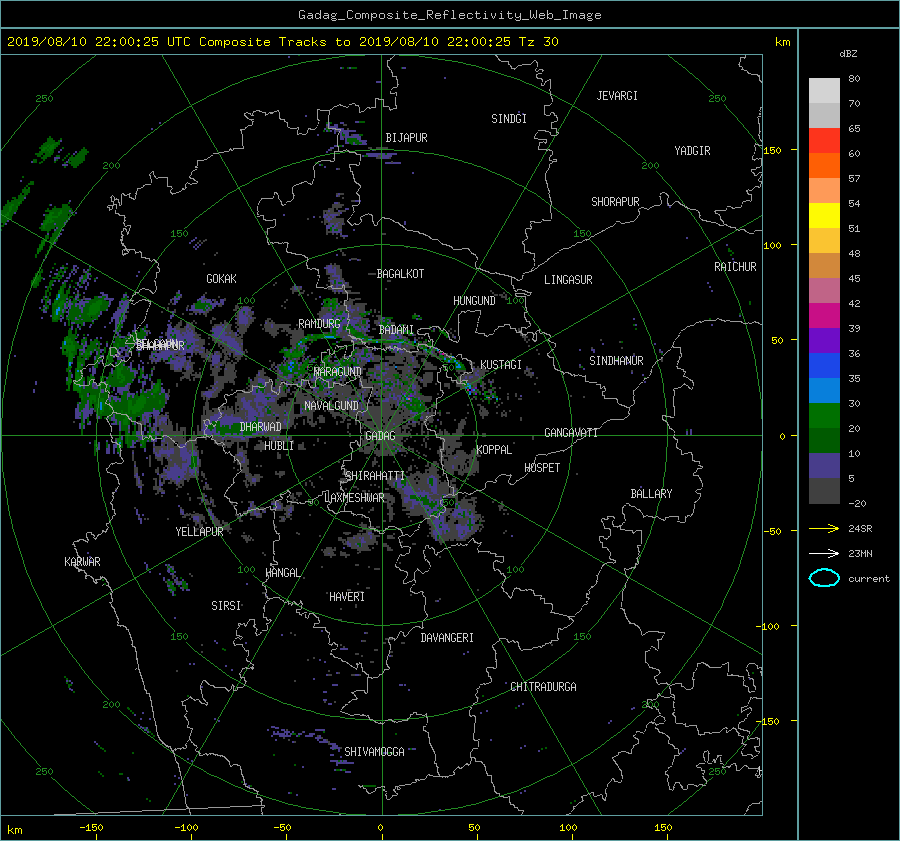This screenshot has height=841, width=900.
Task: Click the GOKAK city label
Action: [221, 279]
